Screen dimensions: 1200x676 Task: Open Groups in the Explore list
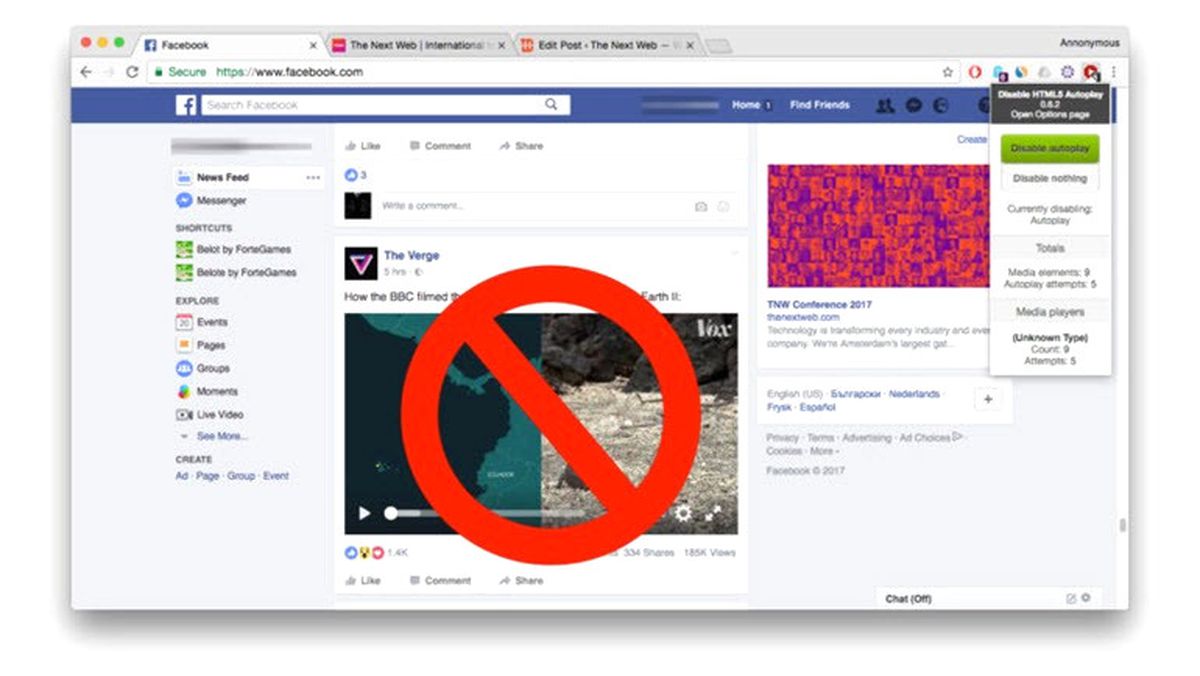[203, 368]
